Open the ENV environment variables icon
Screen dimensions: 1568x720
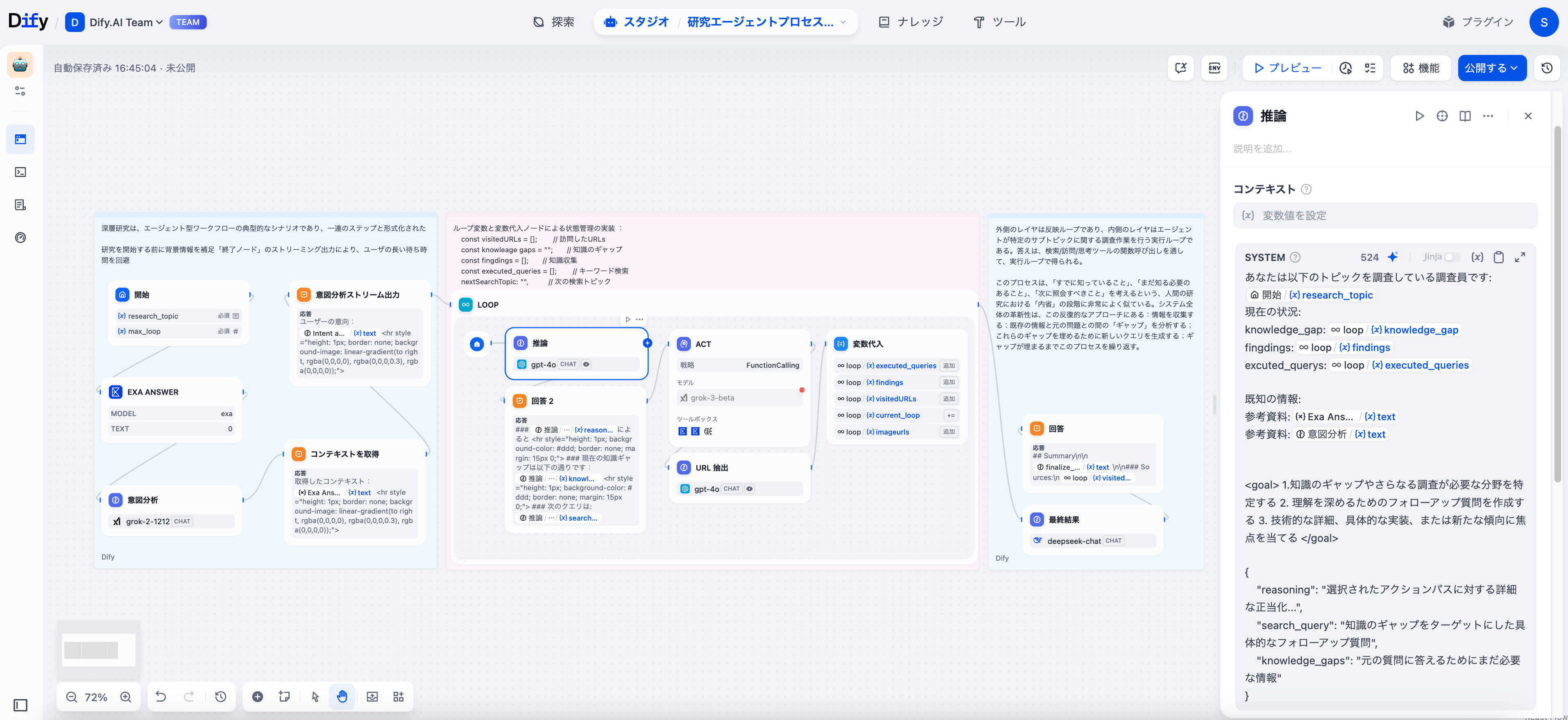[1214, 68]
